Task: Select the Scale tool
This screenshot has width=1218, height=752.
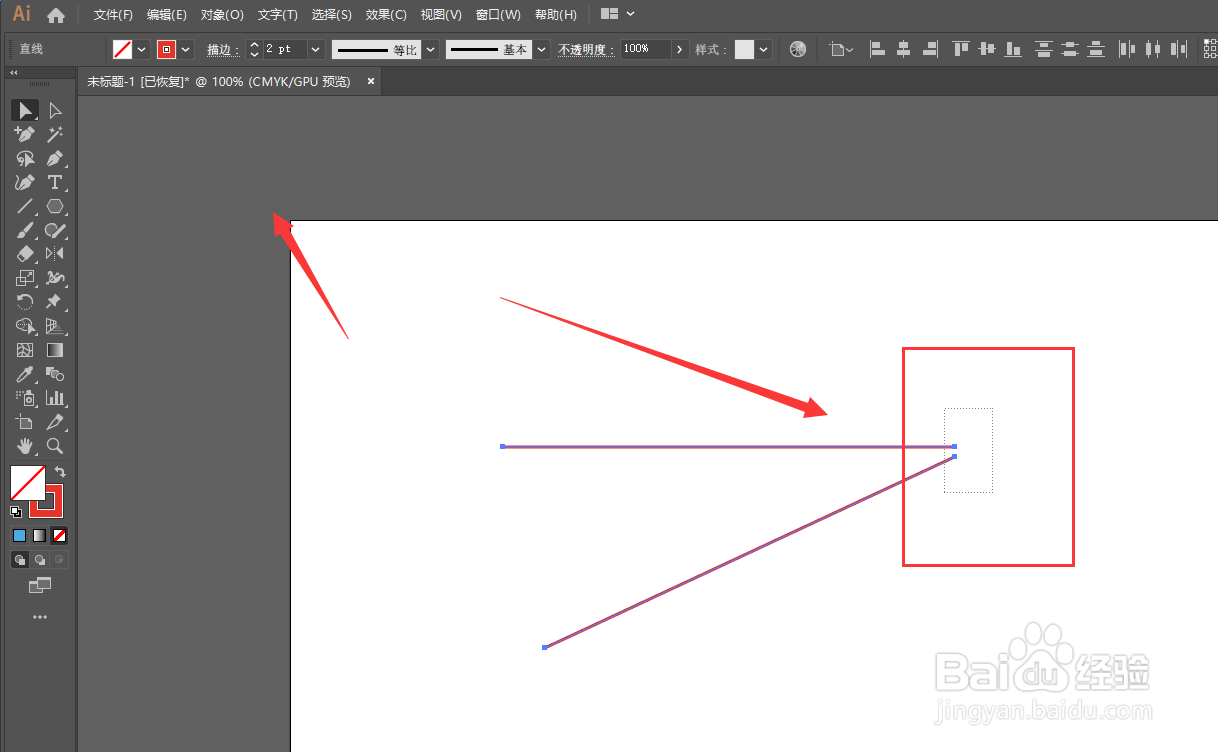Action: pyautogui.click(x=25, y=278)
